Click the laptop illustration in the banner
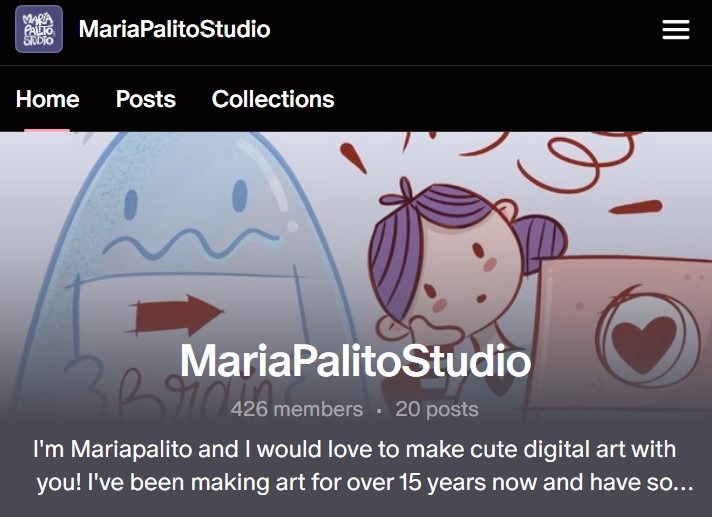The height and width of the screenshot is (517, 712). [x=620, y=330]
